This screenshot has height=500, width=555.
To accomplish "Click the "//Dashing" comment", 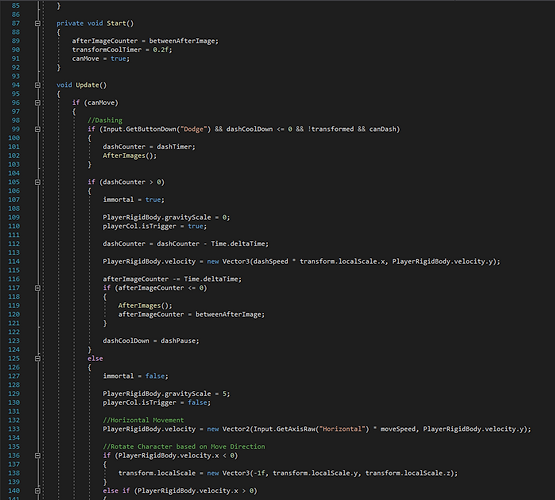I will pos(105,120).
